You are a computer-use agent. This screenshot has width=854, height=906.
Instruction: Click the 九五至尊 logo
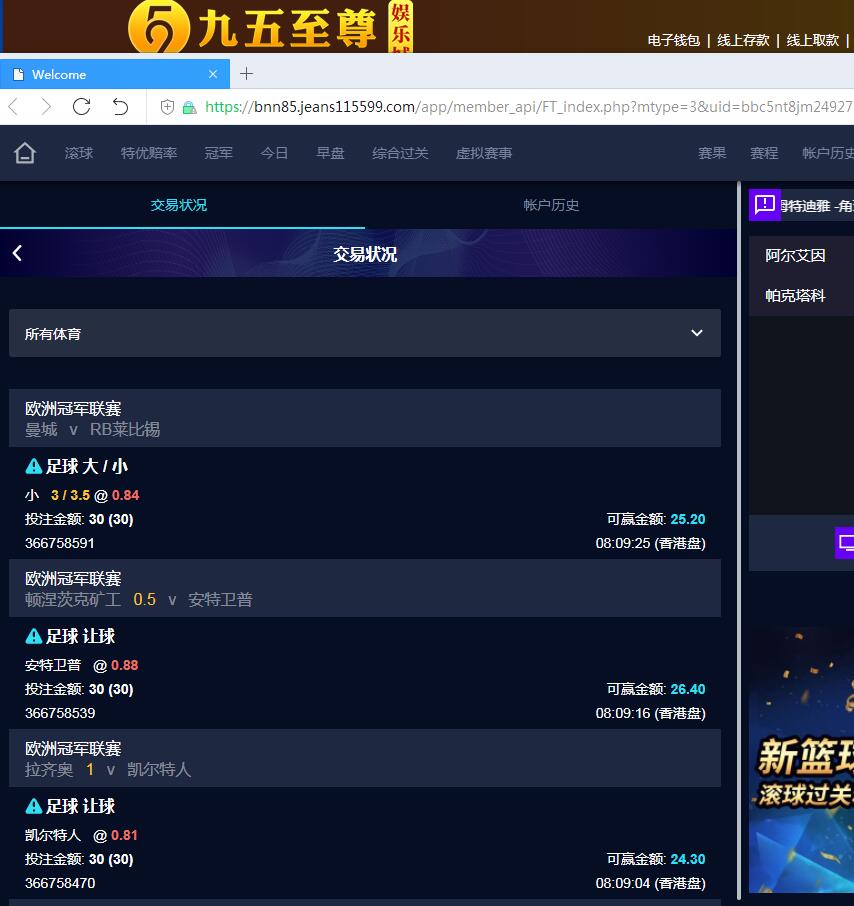270,27
